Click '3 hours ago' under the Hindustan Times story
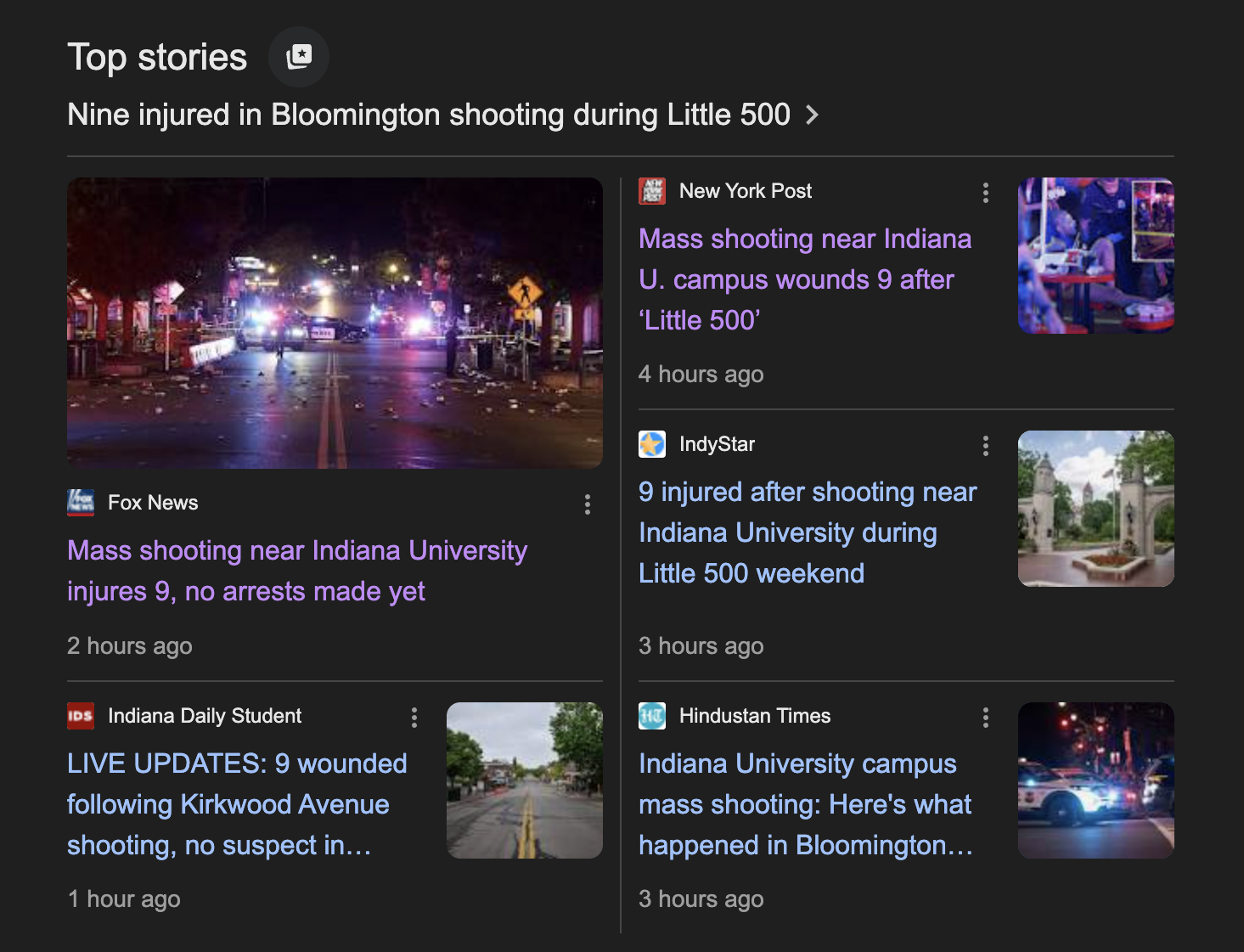Screen dimensions: 1244x952 coord(701,899)
